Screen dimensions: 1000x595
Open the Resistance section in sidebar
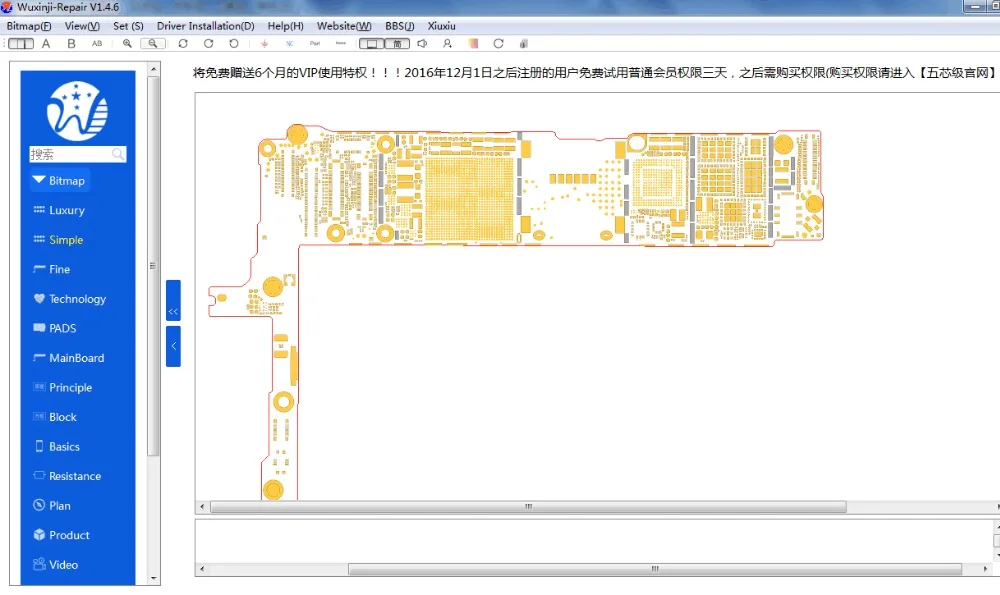coord(74,476)
